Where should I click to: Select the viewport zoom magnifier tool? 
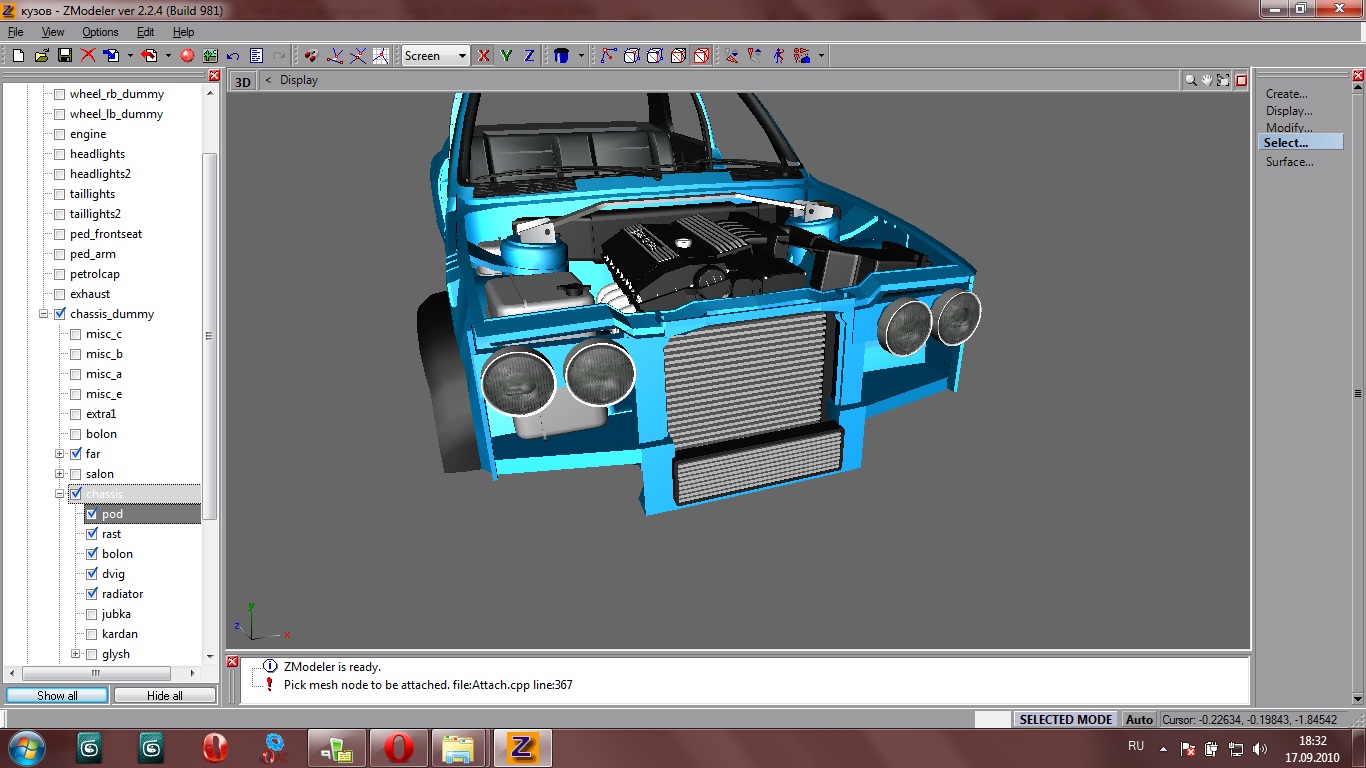[1190, 80]
